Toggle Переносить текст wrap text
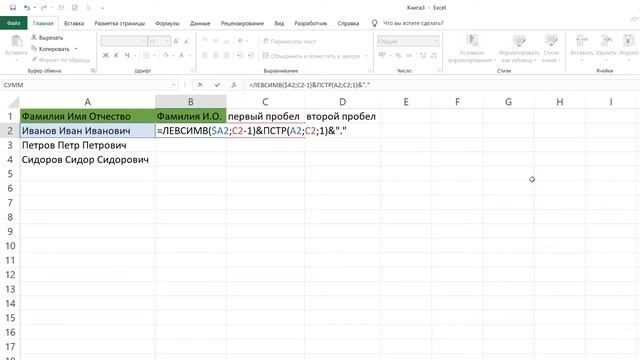Image resolution: width=640 pixels, height=360 pixels. click(290, 41)
